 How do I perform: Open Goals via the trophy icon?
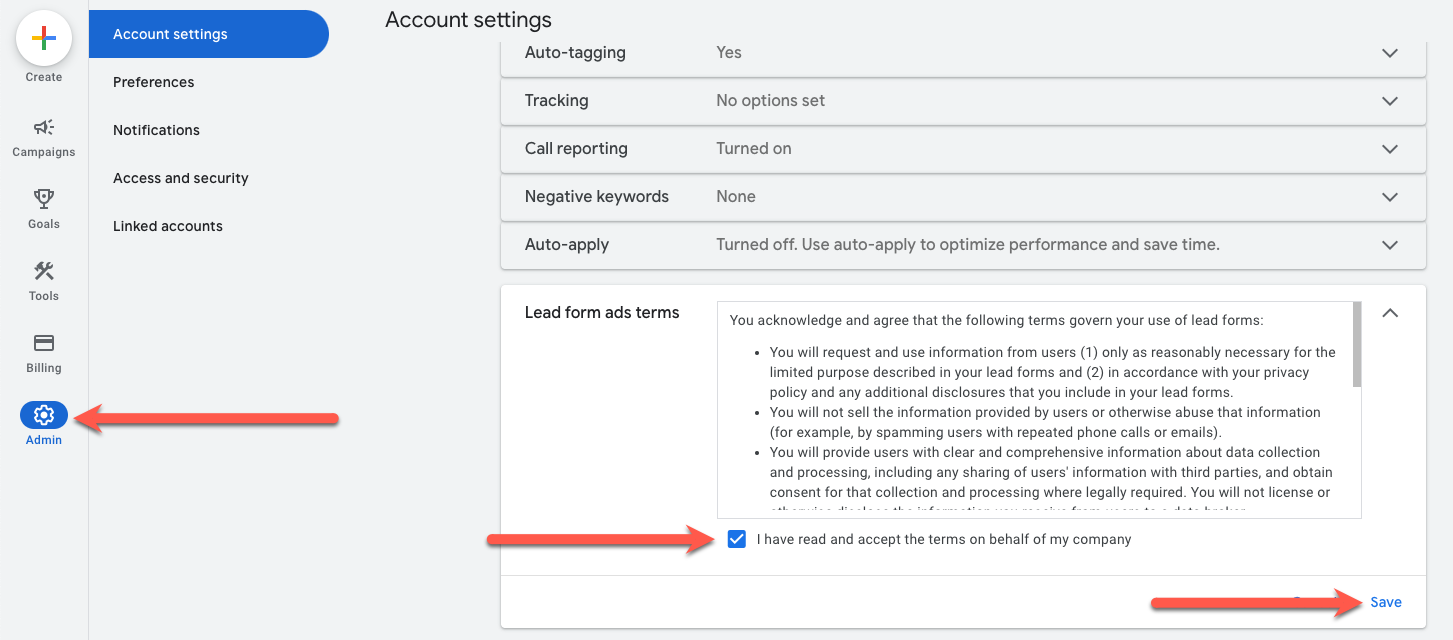pyautogui.click(x=44, y=199)
